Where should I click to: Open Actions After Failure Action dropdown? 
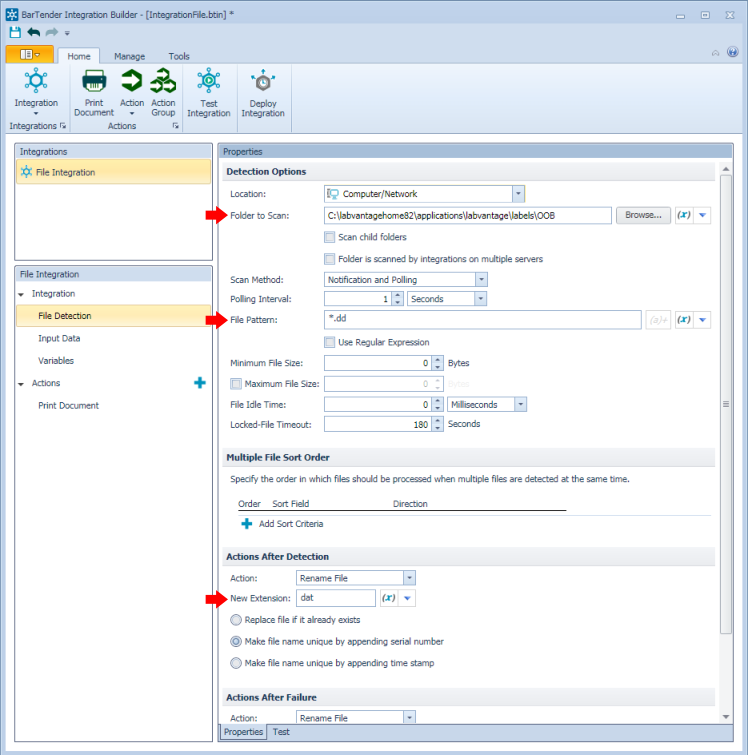pos(409,718)
